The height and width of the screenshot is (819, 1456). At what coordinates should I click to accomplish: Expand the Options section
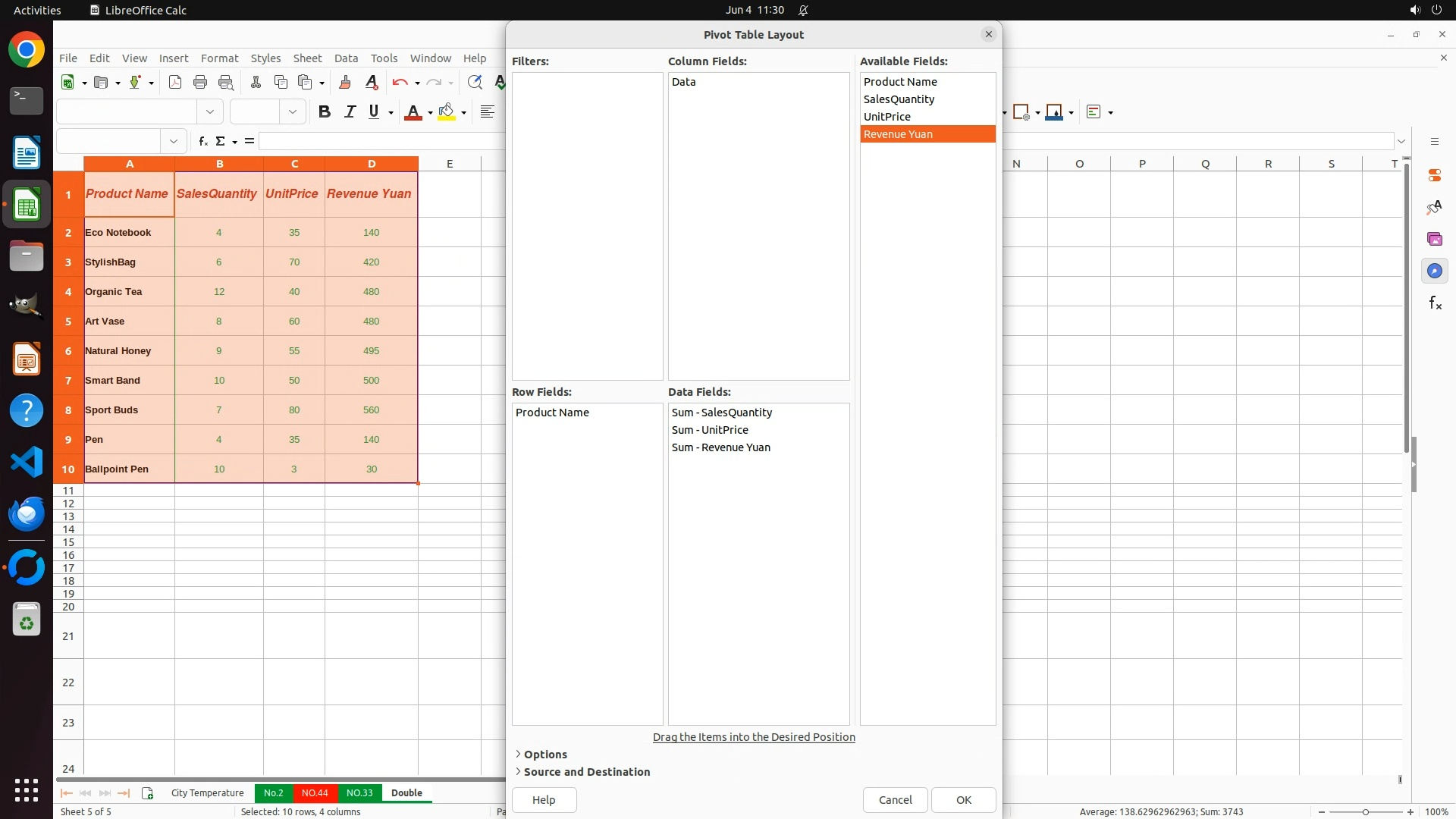544,754
